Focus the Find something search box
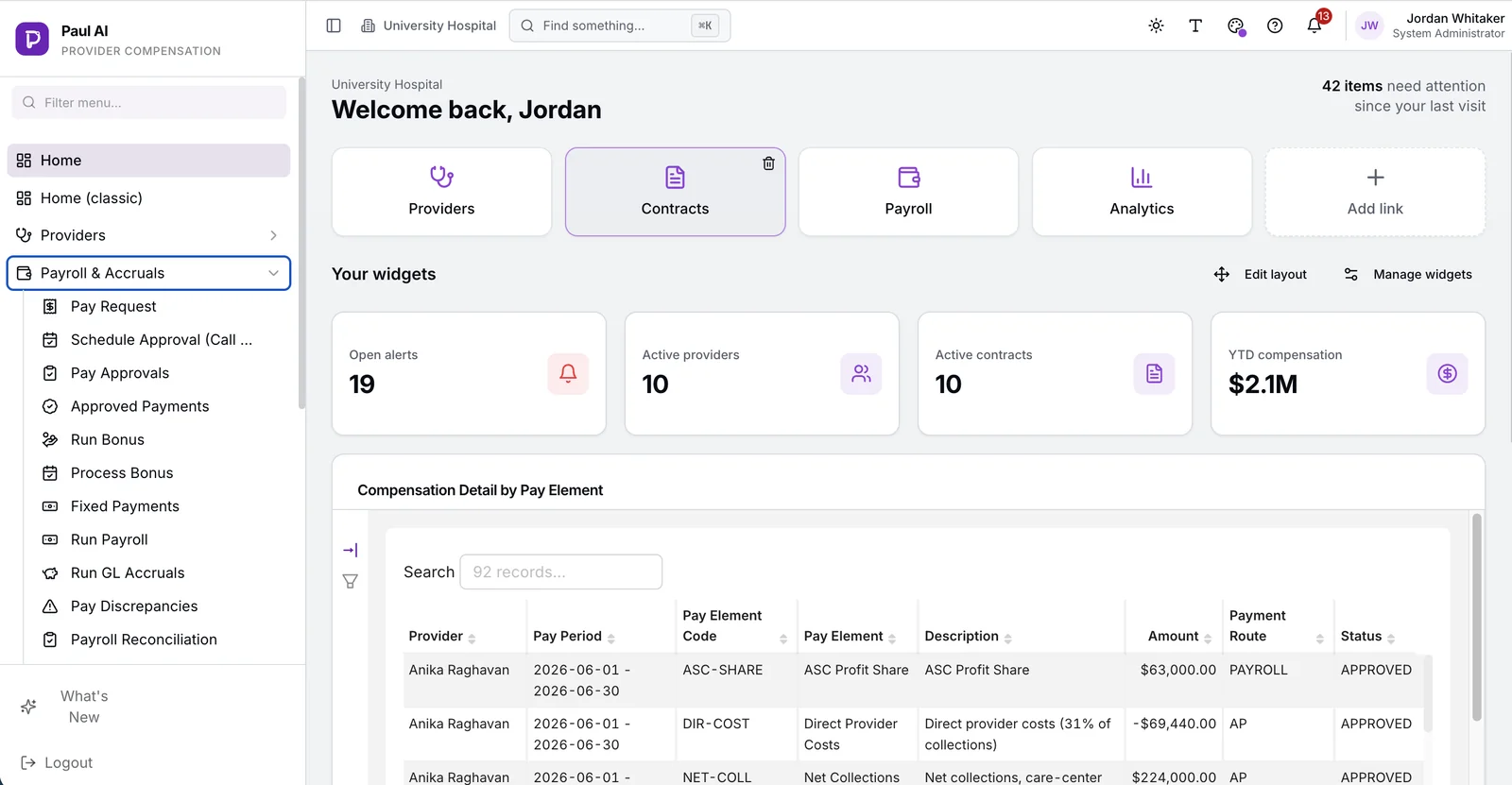Viewport: 1512px width, 785px height. (620, 26)
